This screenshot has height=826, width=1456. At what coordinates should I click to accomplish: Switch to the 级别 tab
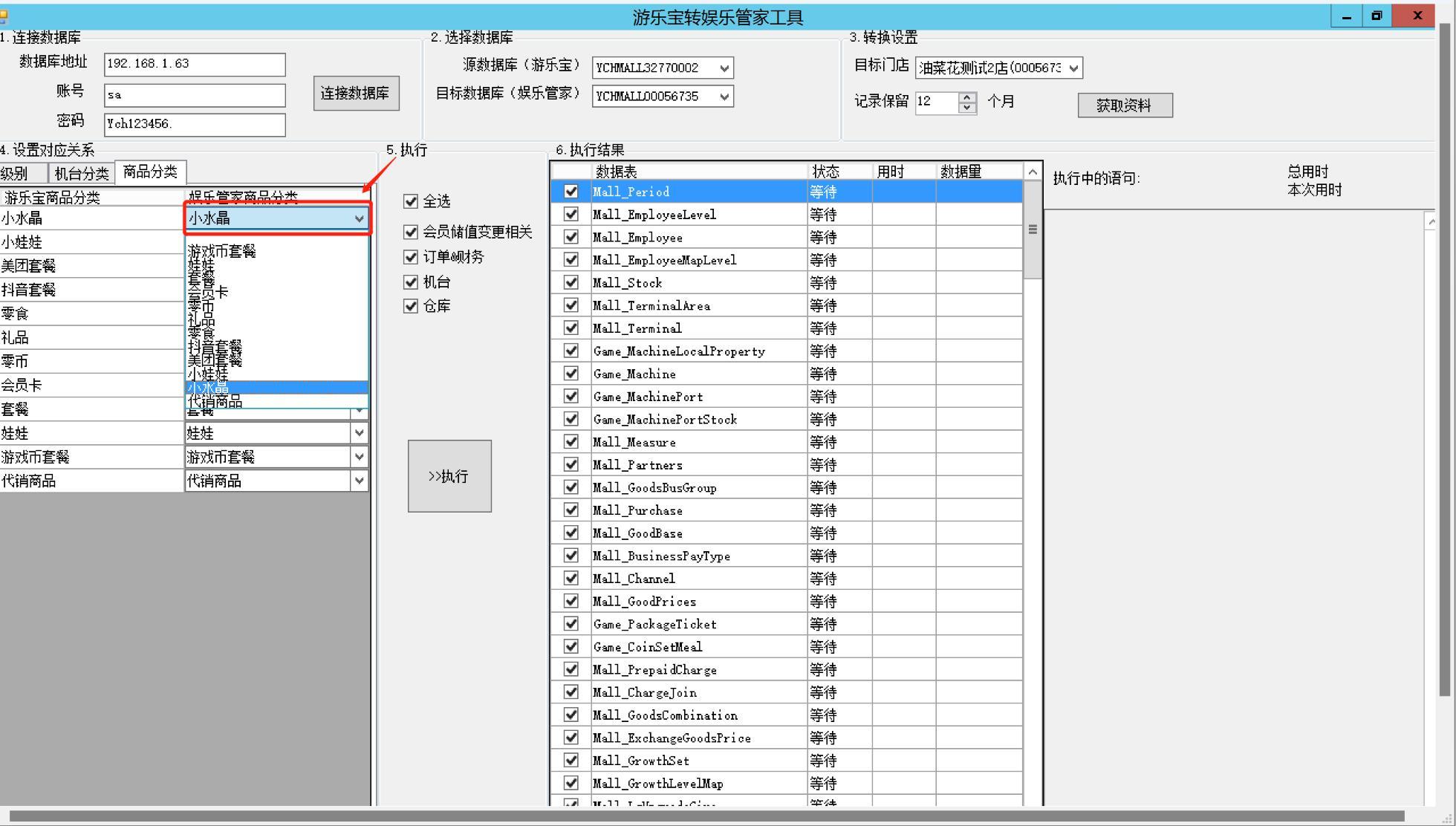click(x=22, y=174)
